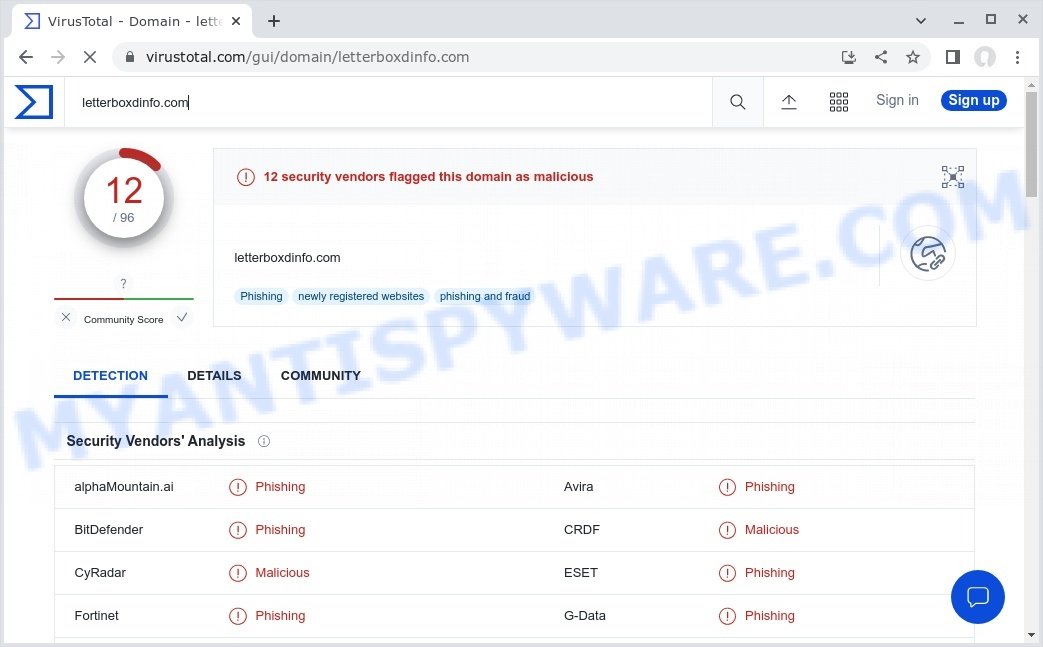The image size is (1043, 647).
Task: Close the VirusTotal browser tab
Action: tap(235, 21)
